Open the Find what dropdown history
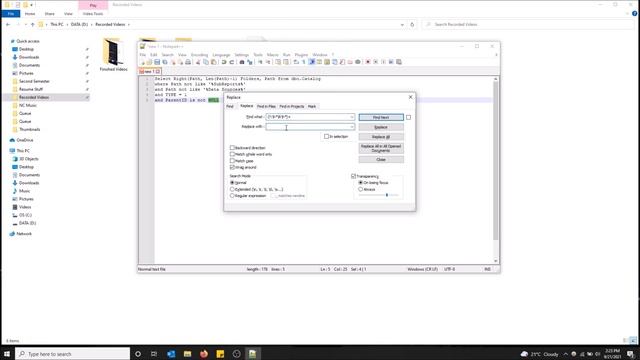 click(351, 117)
